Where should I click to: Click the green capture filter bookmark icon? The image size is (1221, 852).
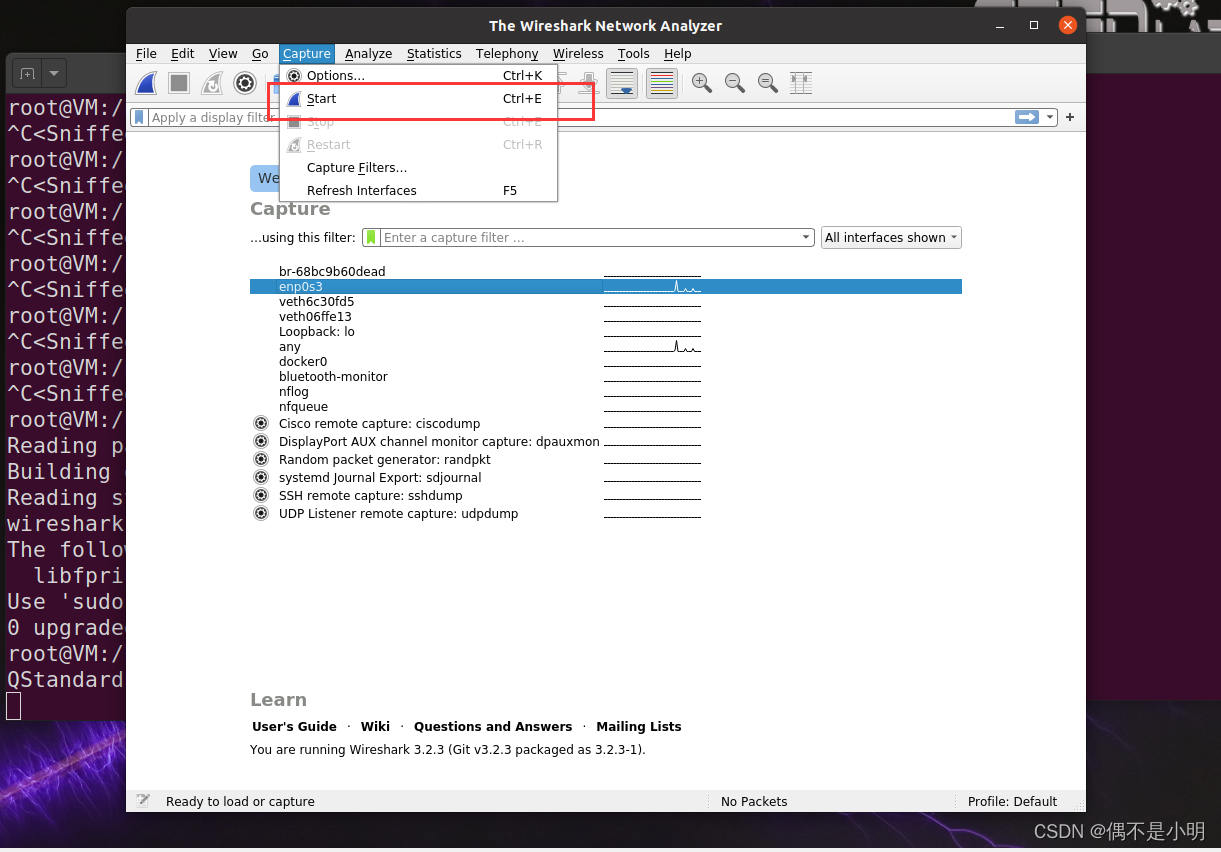pyautogui.click(x=370, y=237)
